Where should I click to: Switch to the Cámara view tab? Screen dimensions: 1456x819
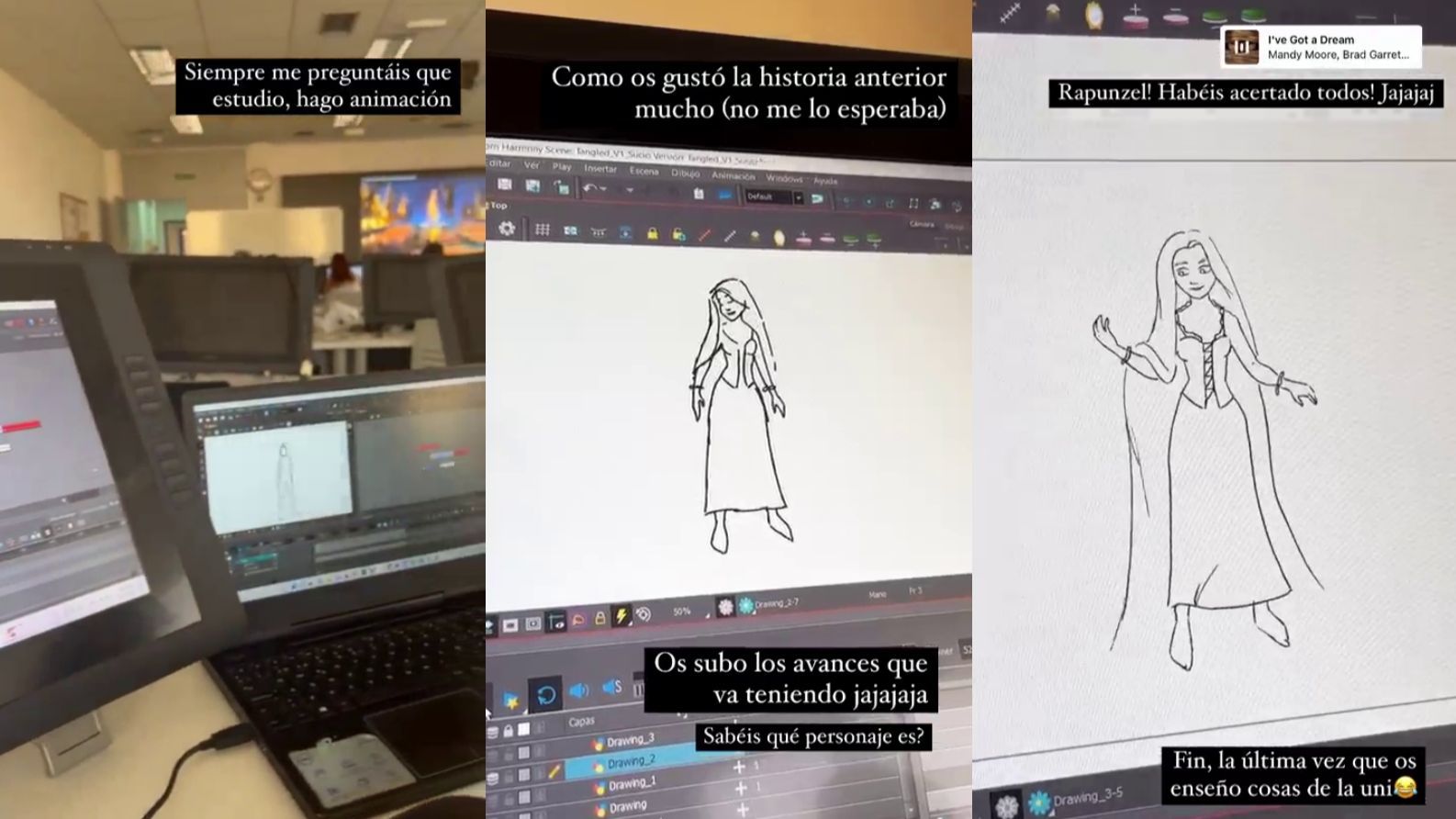click(x=922, y=224)
